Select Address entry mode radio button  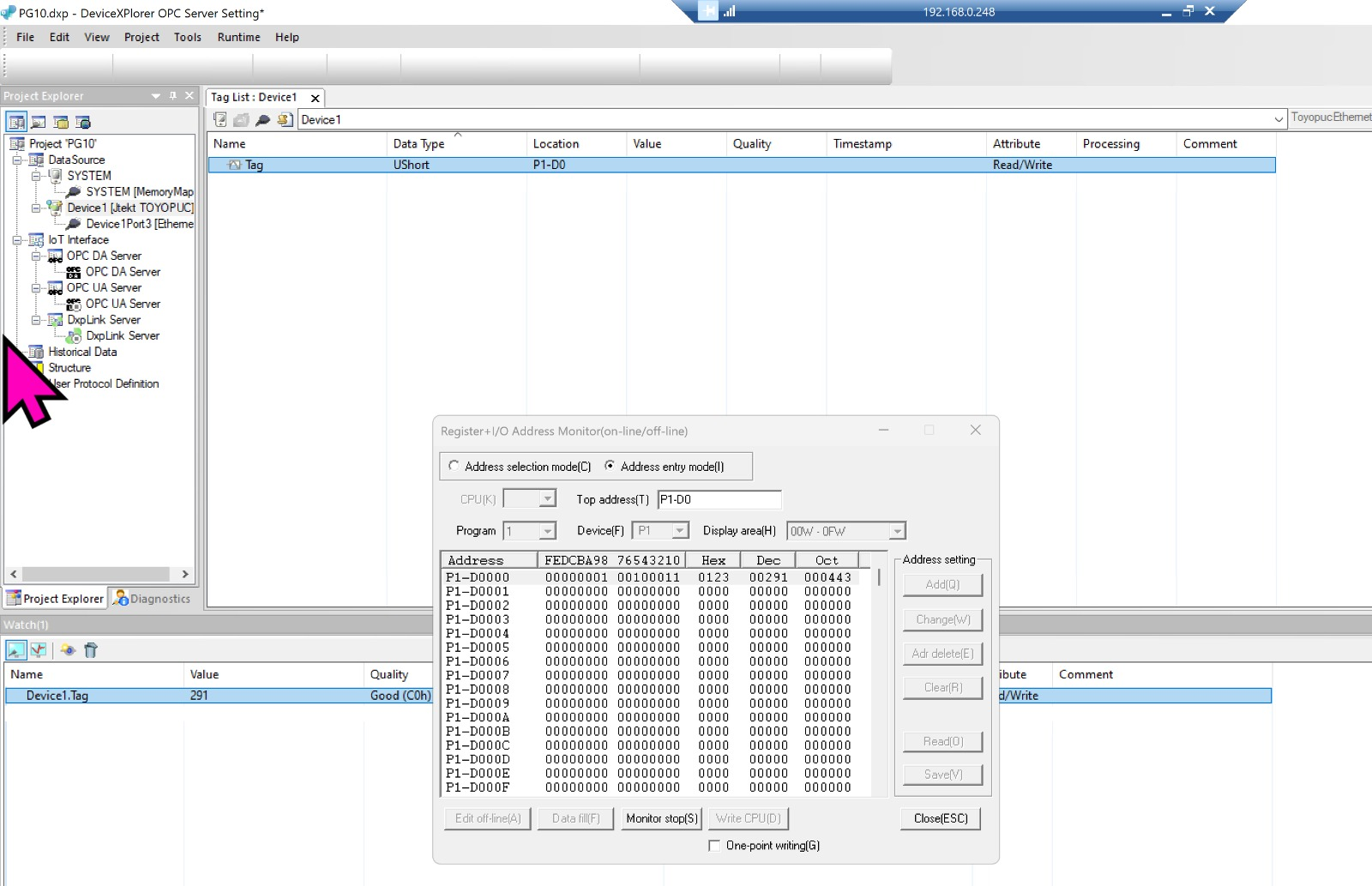point(610,466)
